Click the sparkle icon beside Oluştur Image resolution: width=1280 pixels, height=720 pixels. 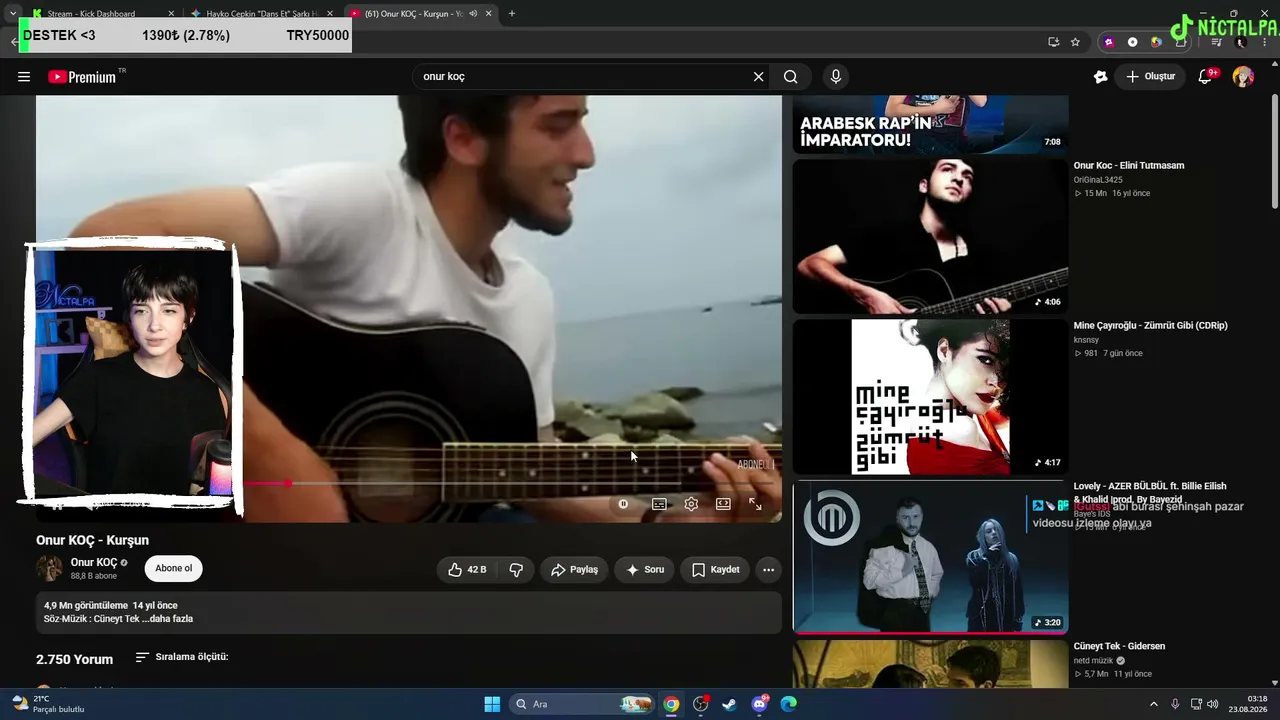point(1101,77)
